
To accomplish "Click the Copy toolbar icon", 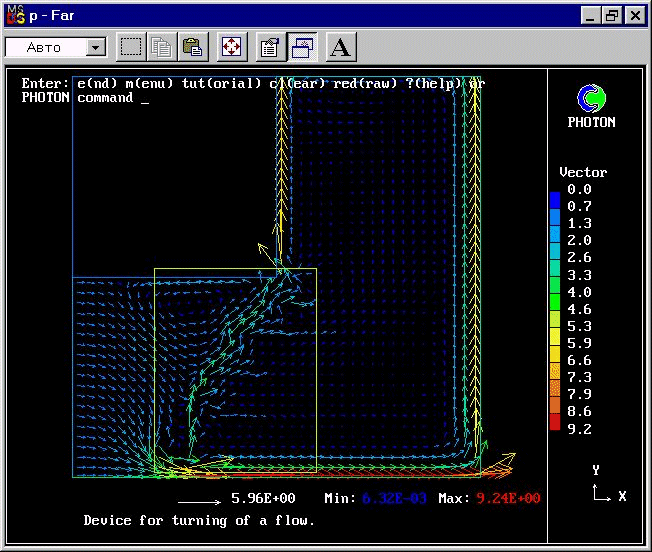I will click(162, 47).
